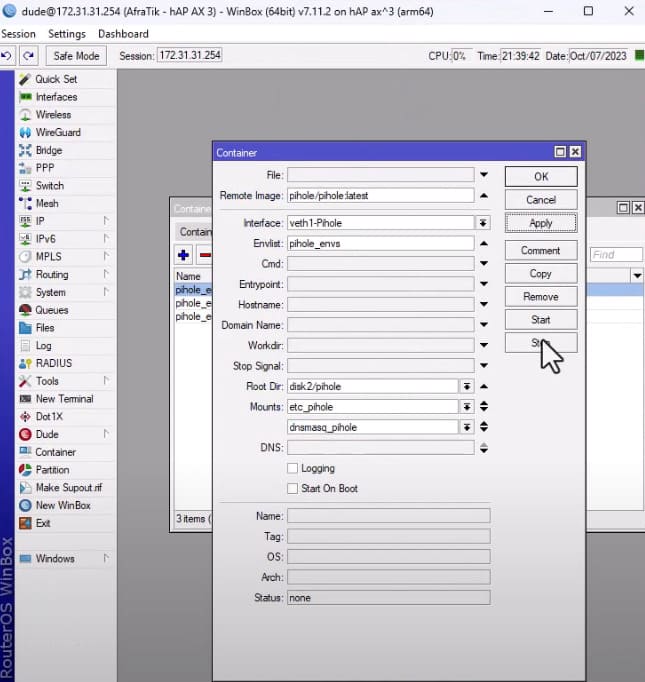The height and width of the screenshot is (682, 645).
Task: Click the Exit sidebar entry
Action: [x=43, y=523]
